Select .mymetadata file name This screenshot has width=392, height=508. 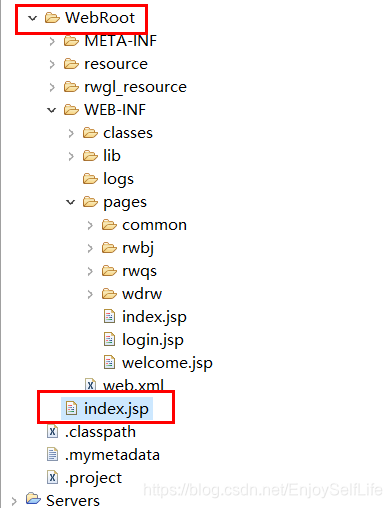coord(112,455)
